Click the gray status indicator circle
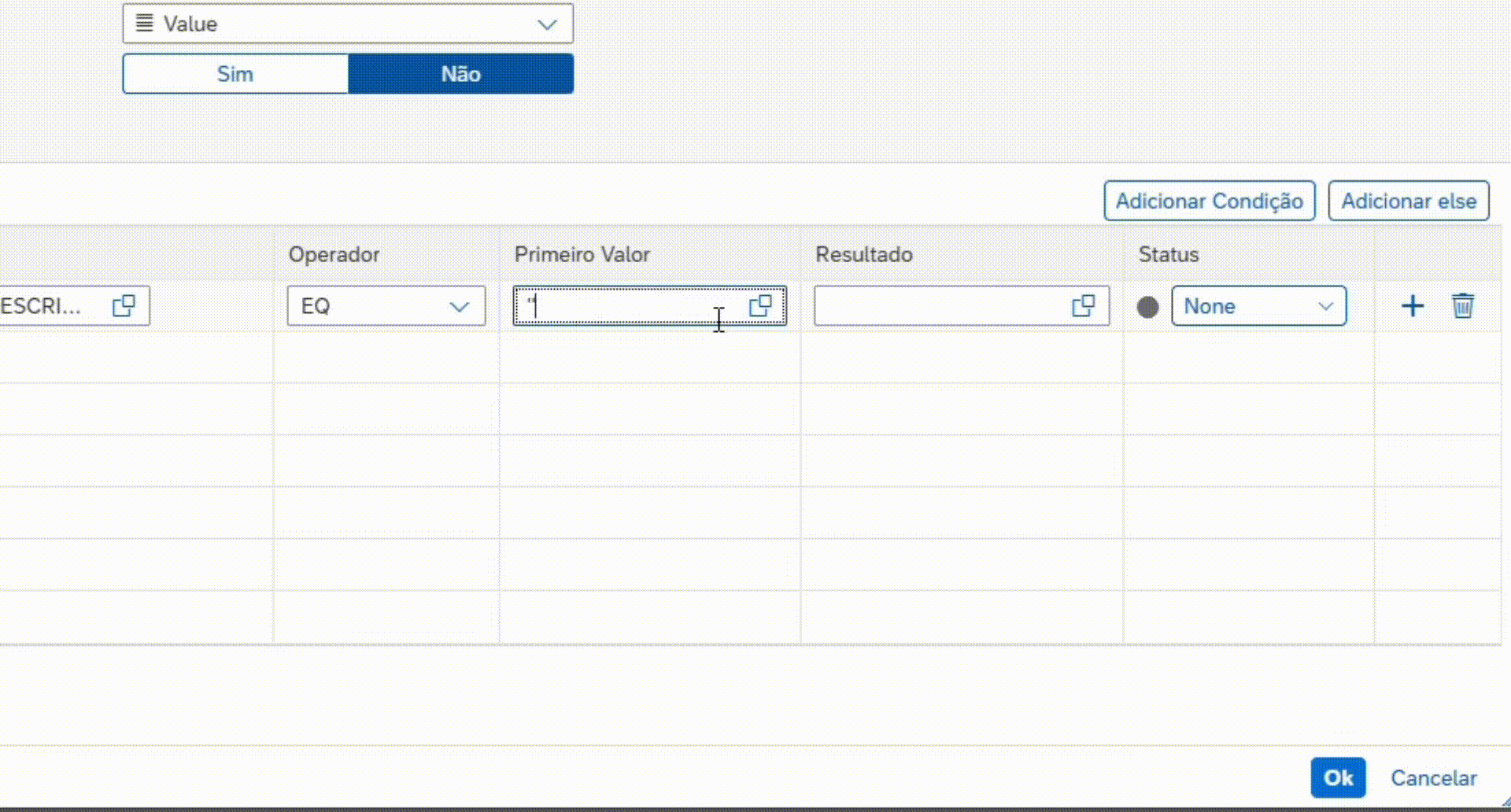Image resolution: width=1511 pixels, height=812 pixels. tap(1148, 307)
